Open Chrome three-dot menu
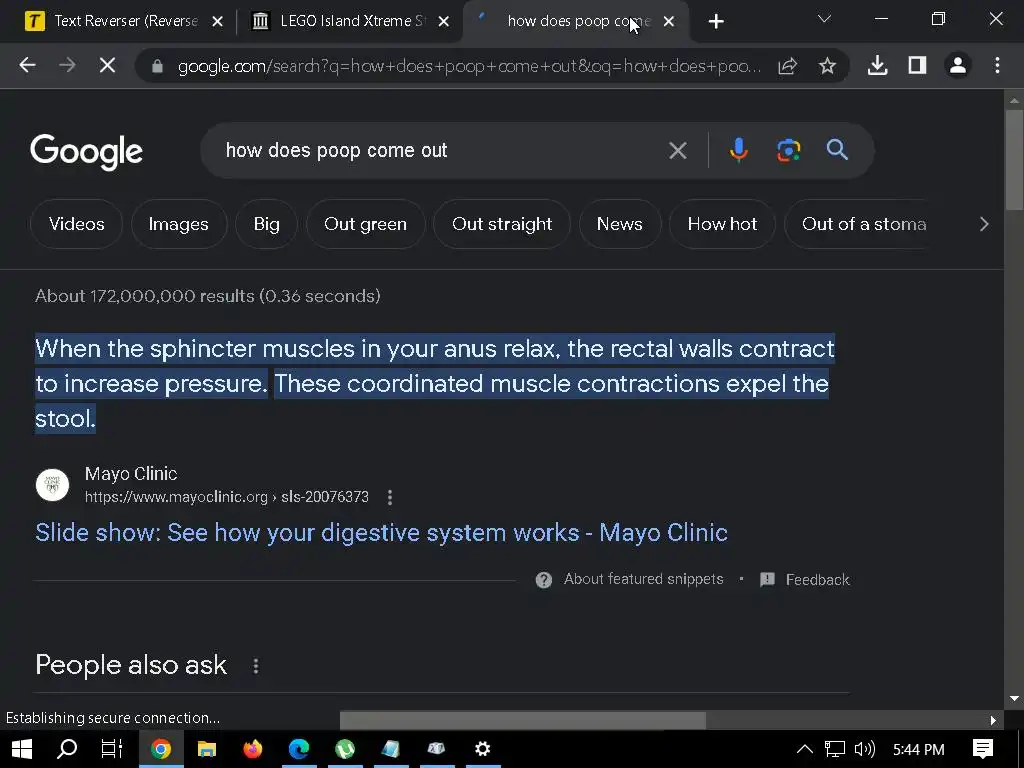The height and width of the screenshot is (768, 1024). (x=997, y=65)
